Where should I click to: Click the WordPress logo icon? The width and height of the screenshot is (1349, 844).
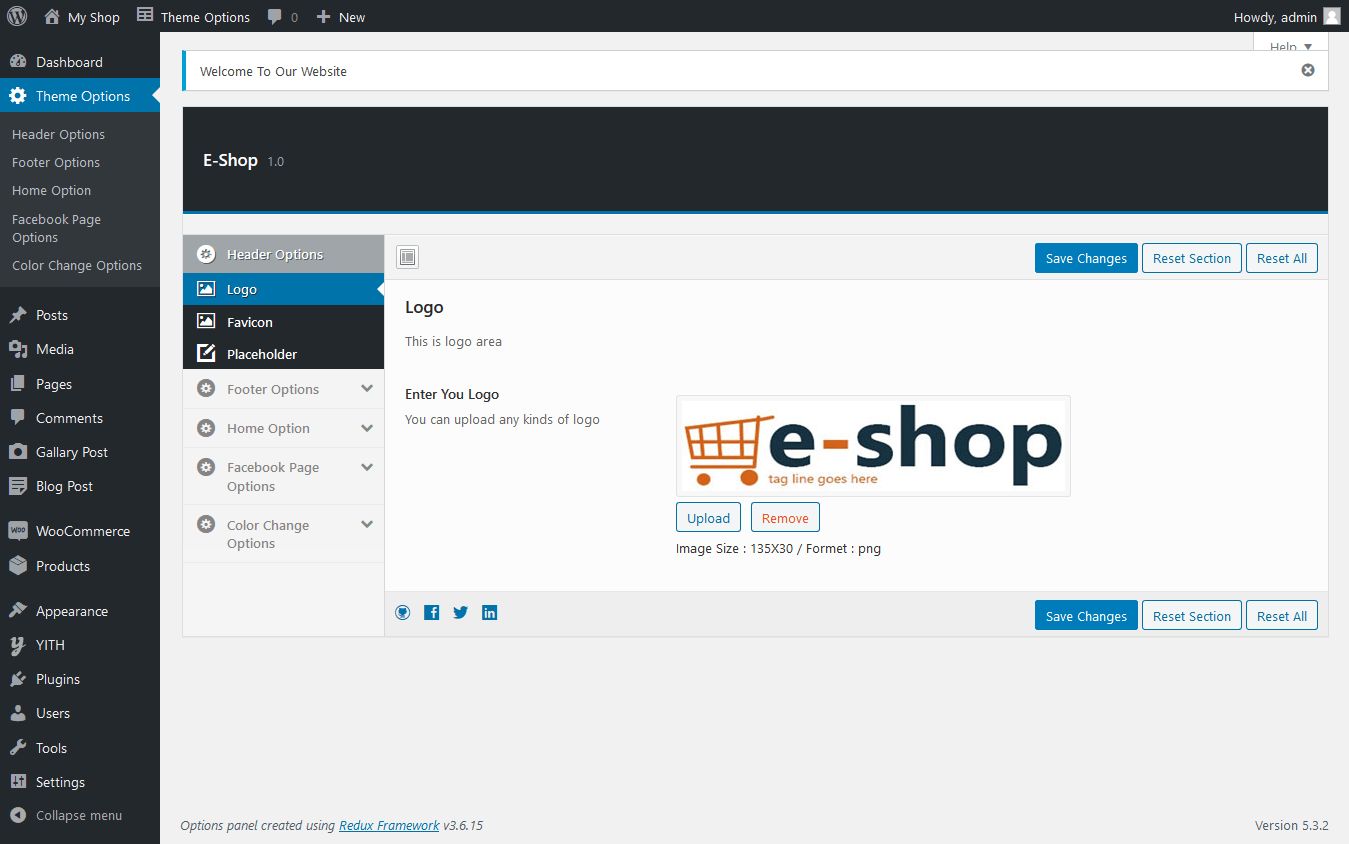click(x=17, y=16)
